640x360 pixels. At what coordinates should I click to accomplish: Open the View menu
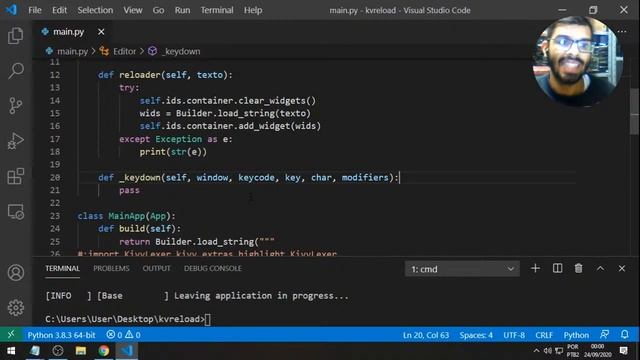(133, 10)
